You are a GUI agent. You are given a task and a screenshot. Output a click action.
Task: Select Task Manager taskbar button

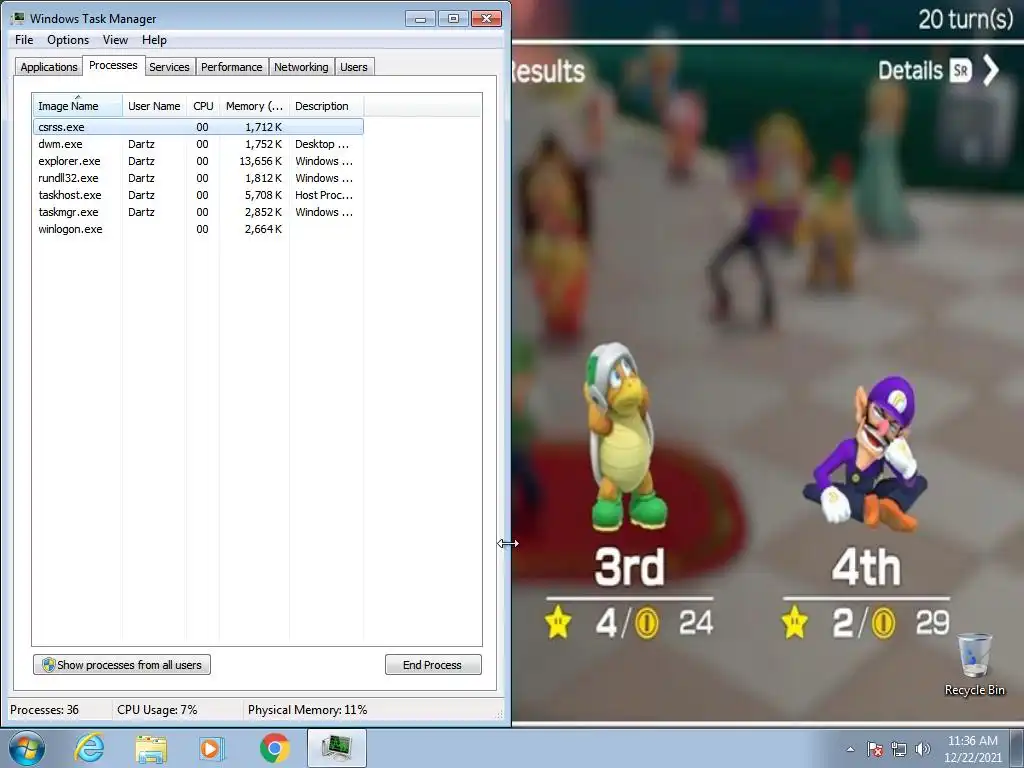click(x=336, y=748)
